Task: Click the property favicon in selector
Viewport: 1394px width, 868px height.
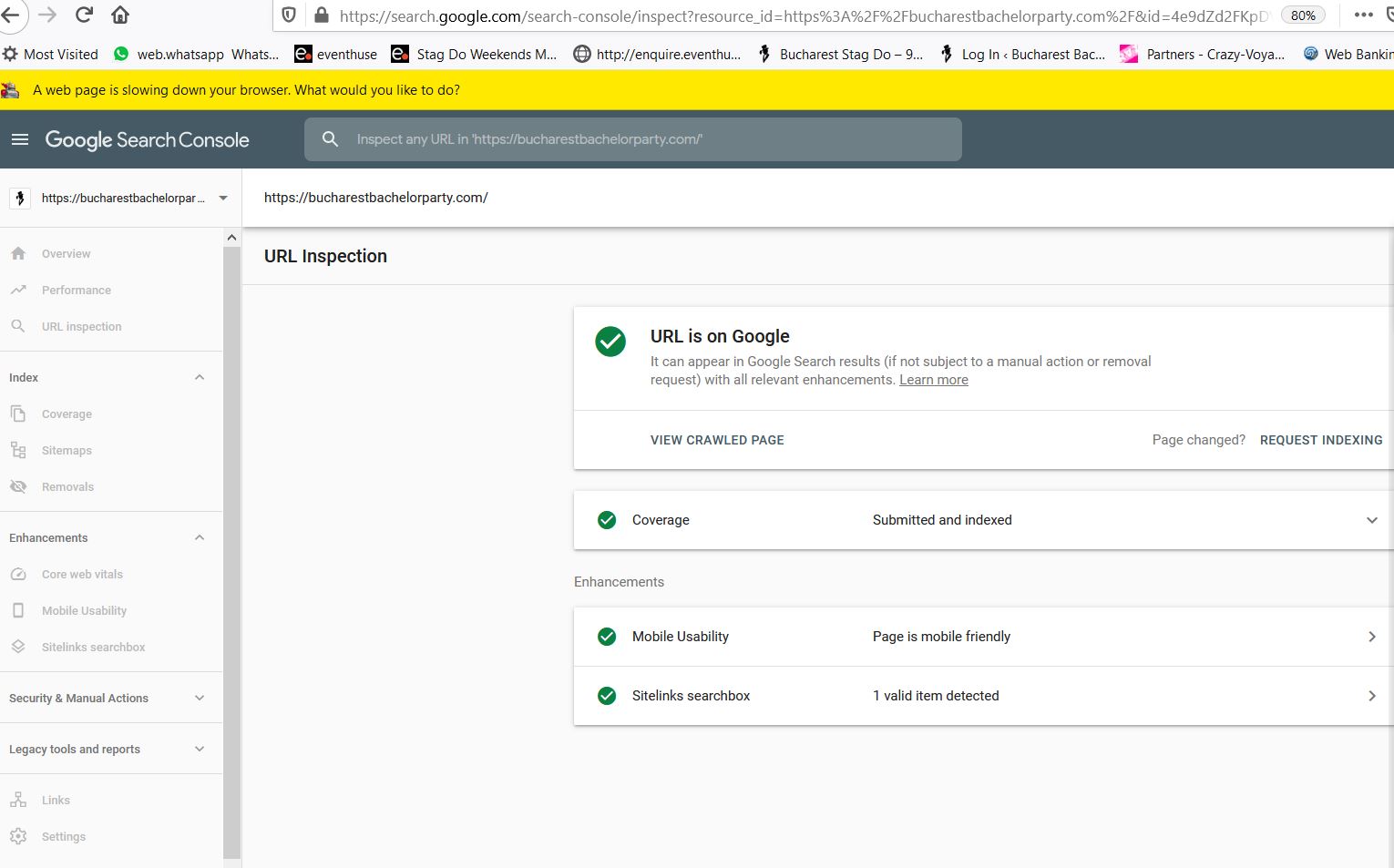Action: 20,198
